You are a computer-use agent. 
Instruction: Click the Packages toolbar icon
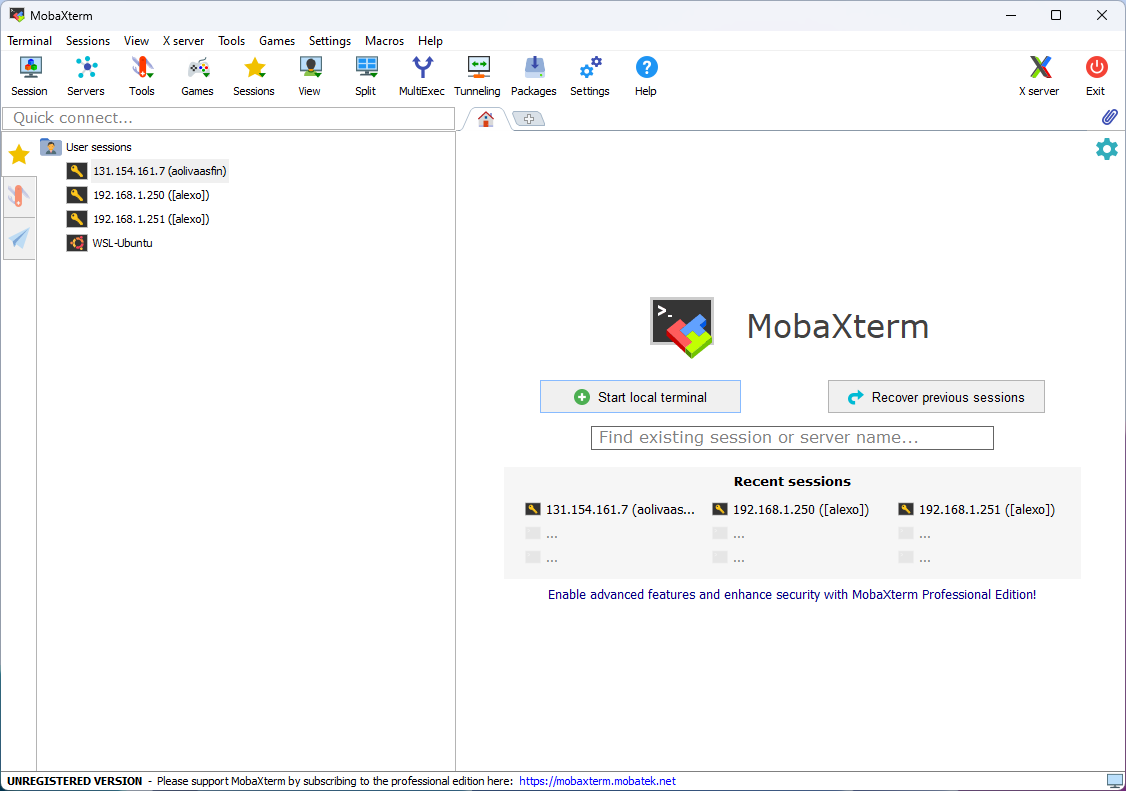coord(534,76)
